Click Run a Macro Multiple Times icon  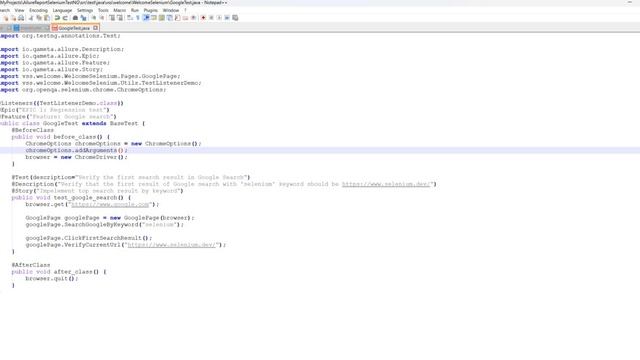(x=227, y=18)
